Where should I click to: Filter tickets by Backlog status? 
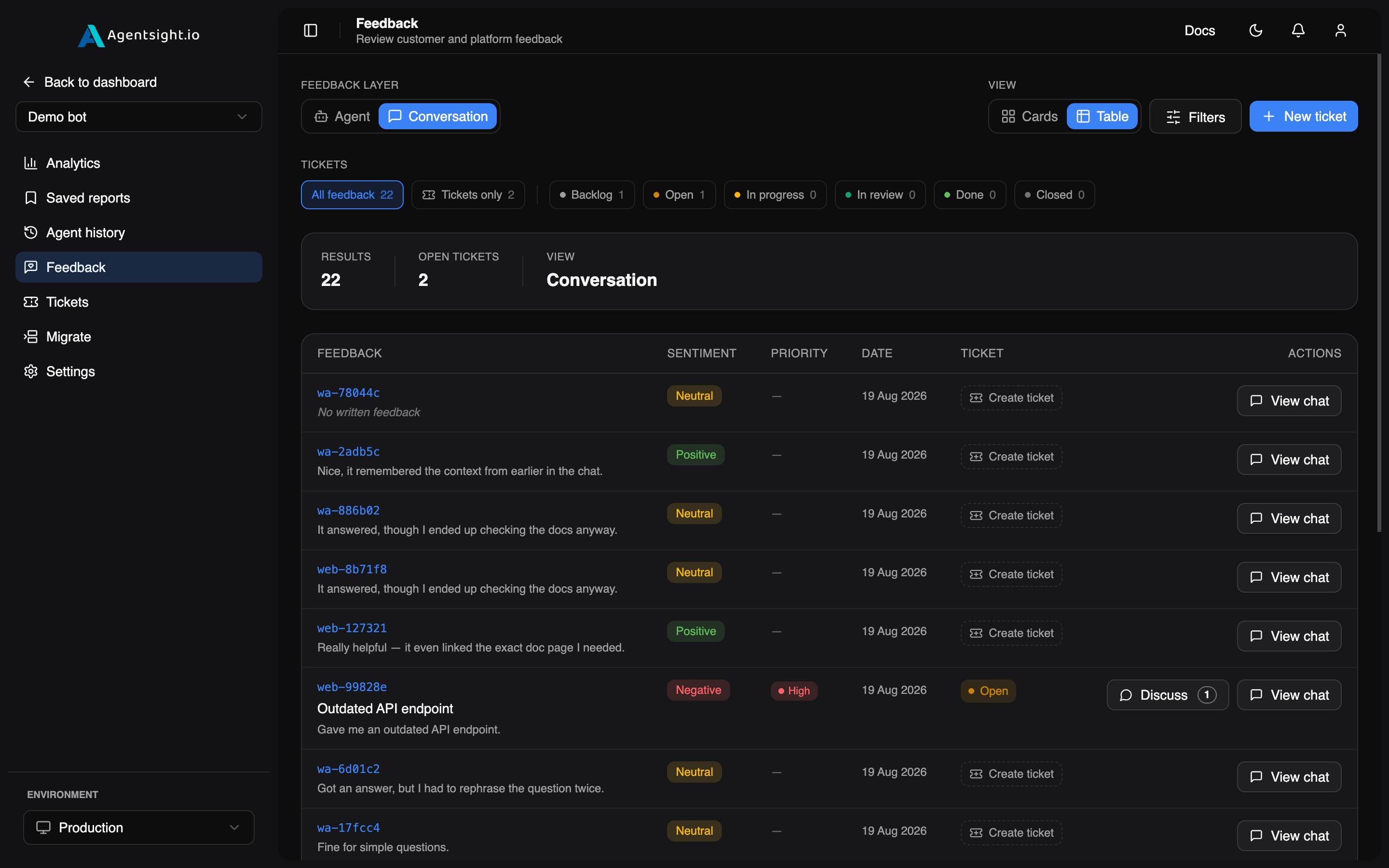tap(592, 195)
